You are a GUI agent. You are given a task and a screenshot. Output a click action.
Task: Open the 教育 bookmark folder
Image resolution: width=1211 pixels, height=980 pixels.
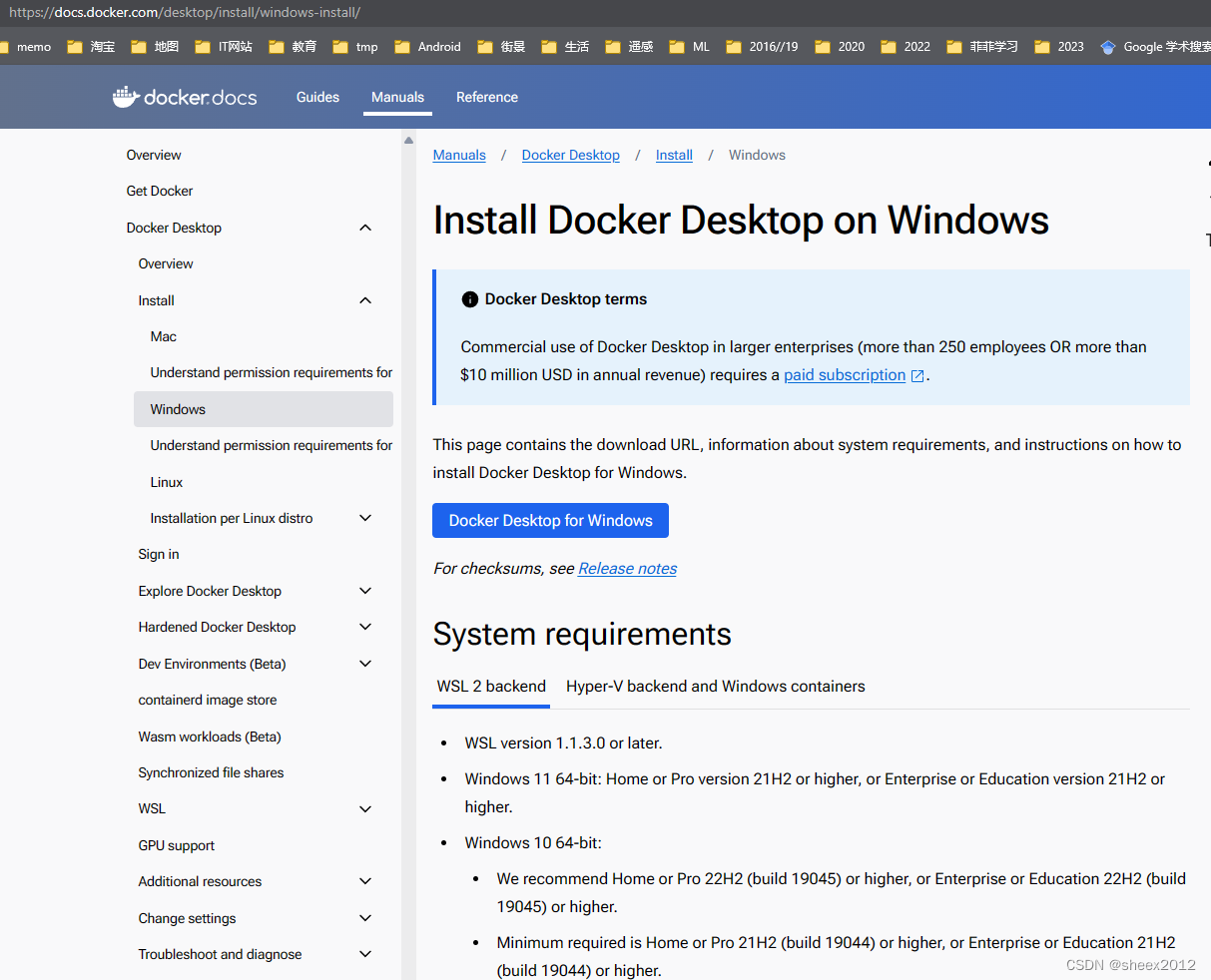[x=293, y=47]
